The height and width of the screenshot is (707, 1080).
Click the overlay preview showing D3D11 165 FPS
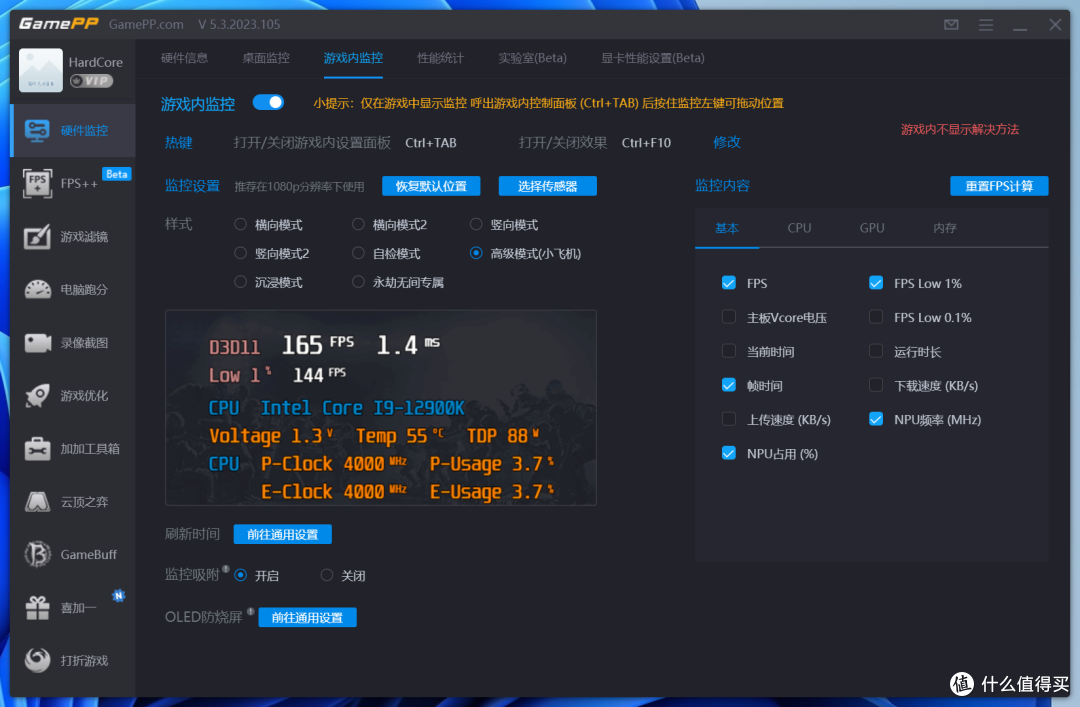point(381,407)
